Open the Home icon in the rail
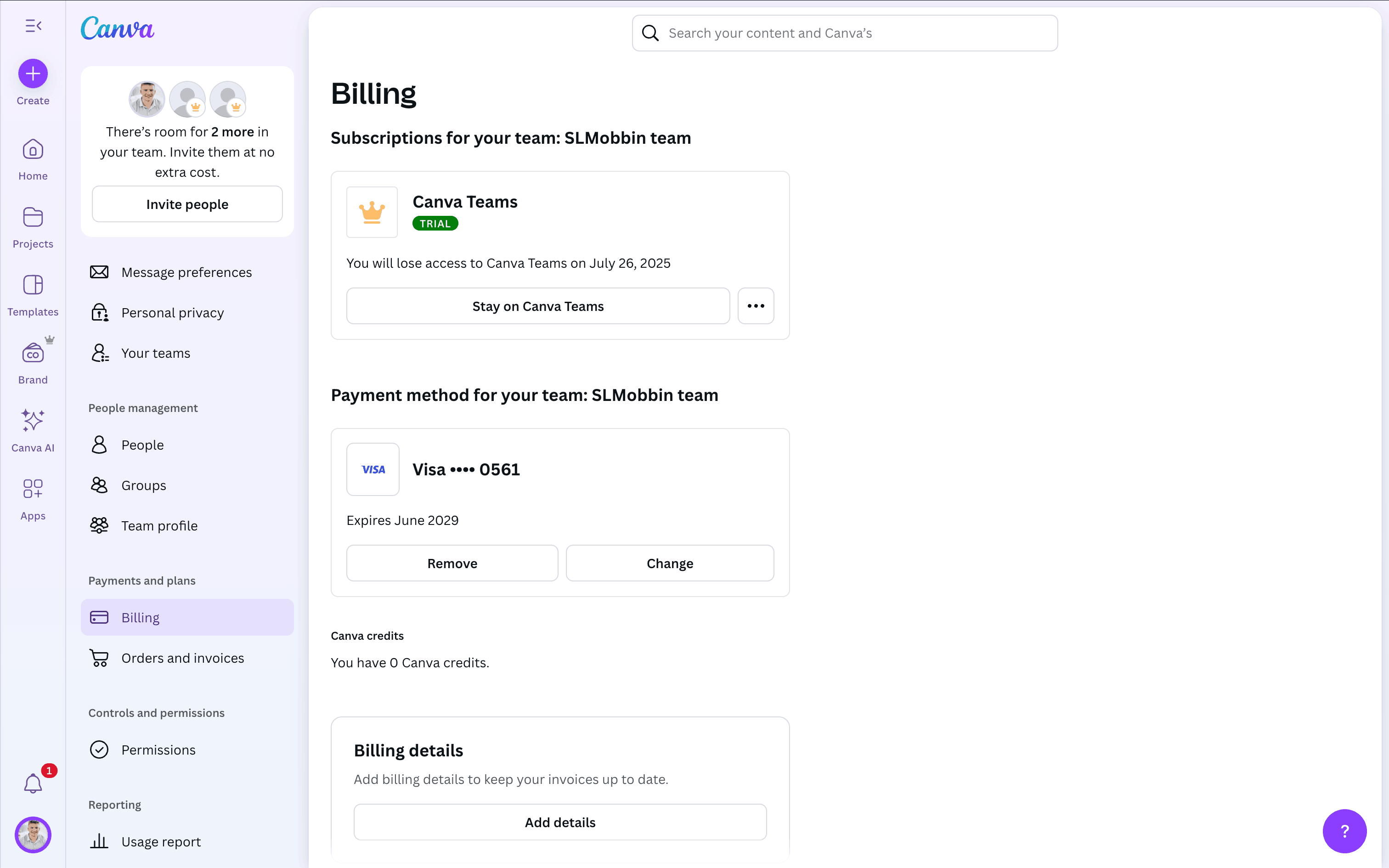 (33, 151)
